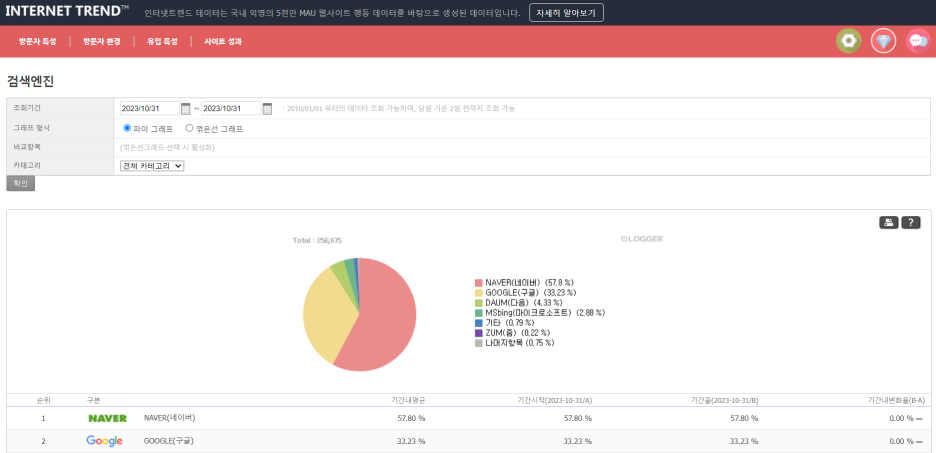Click 기간내변화율(B-A) column header
This screenshot has width=936, height=453.
coord(897,400)
